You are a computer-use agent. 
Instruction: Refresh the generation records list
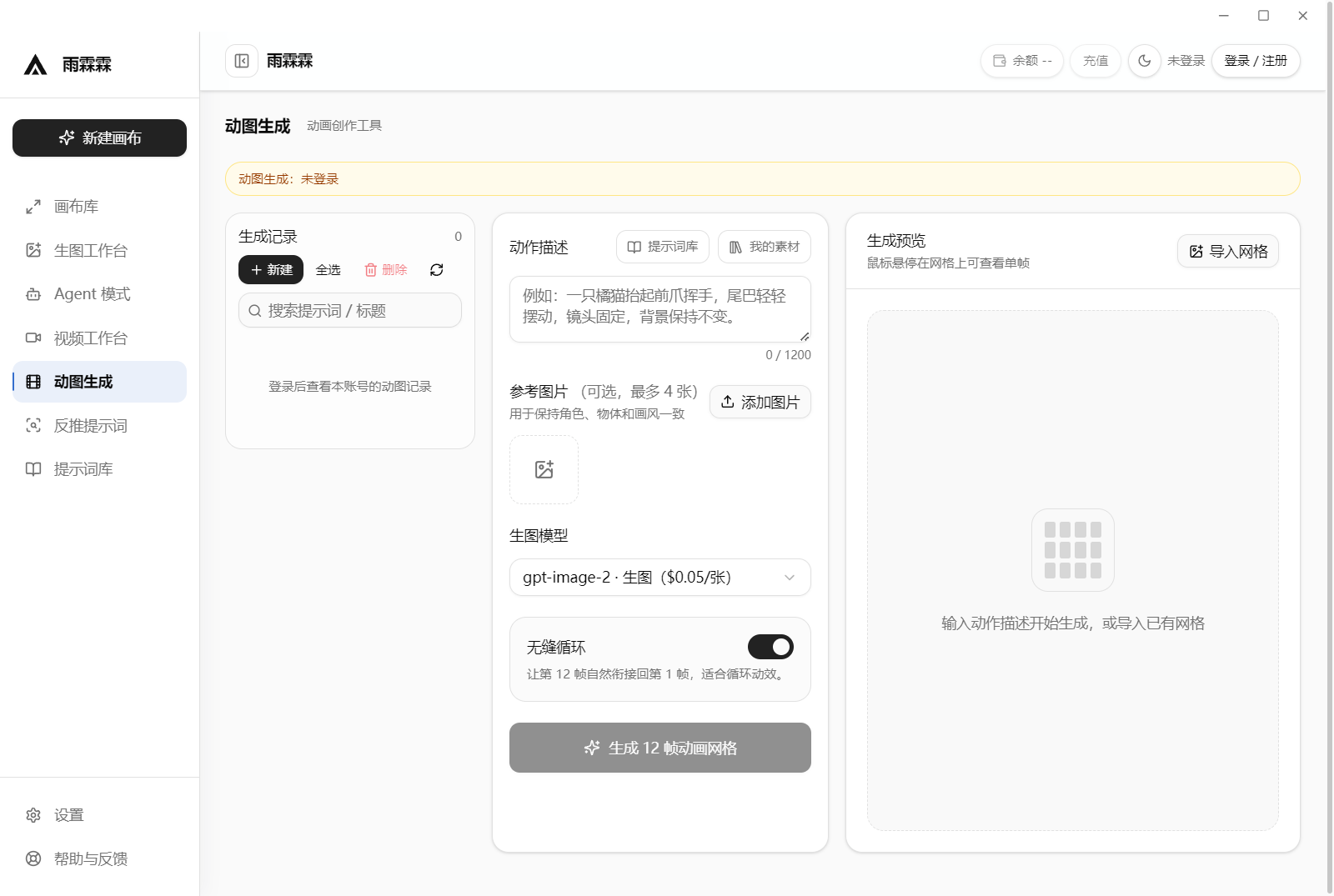(x=436, y=270)
